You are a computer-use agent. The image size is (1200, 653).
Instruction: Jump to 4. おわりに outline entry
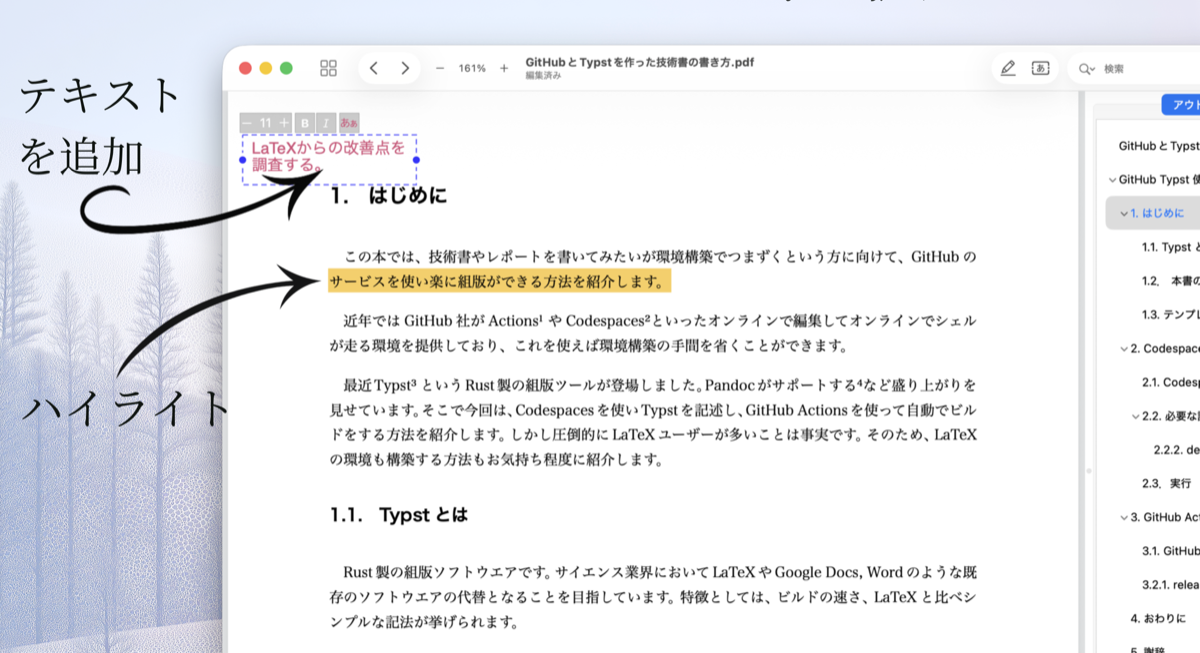coord(1158,619)
